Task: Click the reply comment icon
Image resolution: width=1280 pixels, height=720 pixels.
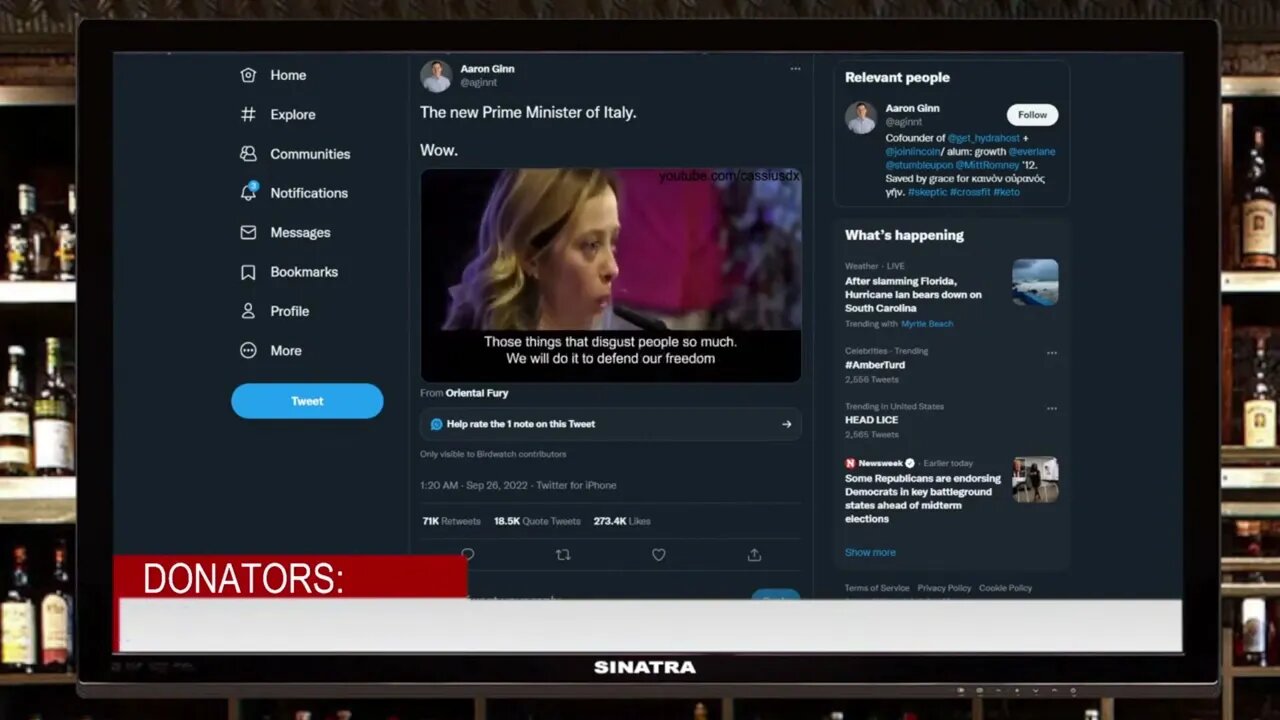Action: (x=467, y=554)
